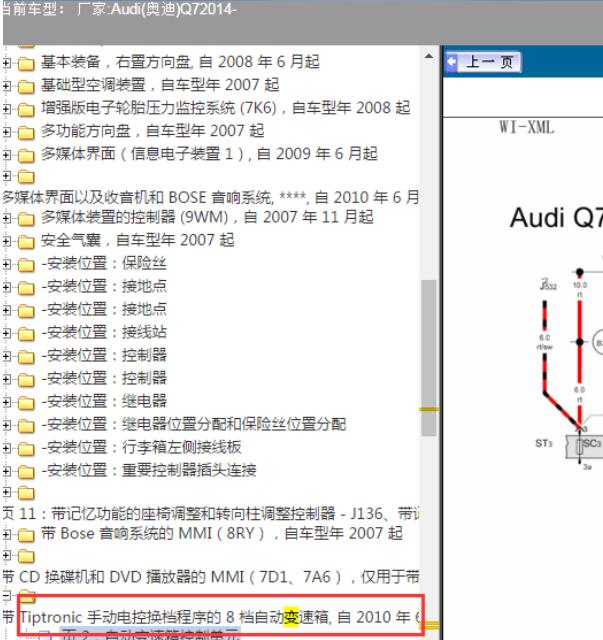Select 增强版电子轮胎压力监控系统 (7K6) entry
This screenshot has width=603, height=640.
(x=225, y=108)
